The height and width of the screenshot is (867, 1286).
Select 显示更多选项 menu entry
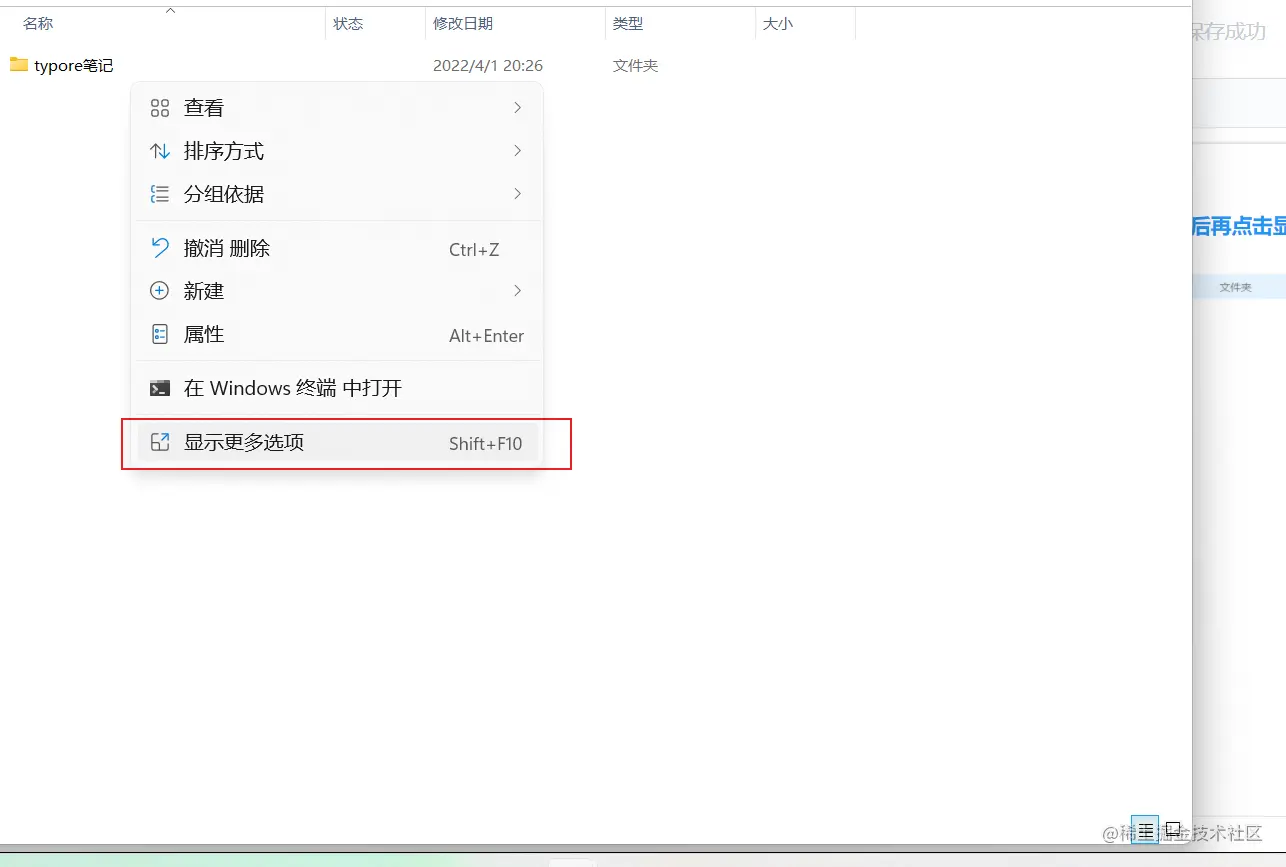338,442
